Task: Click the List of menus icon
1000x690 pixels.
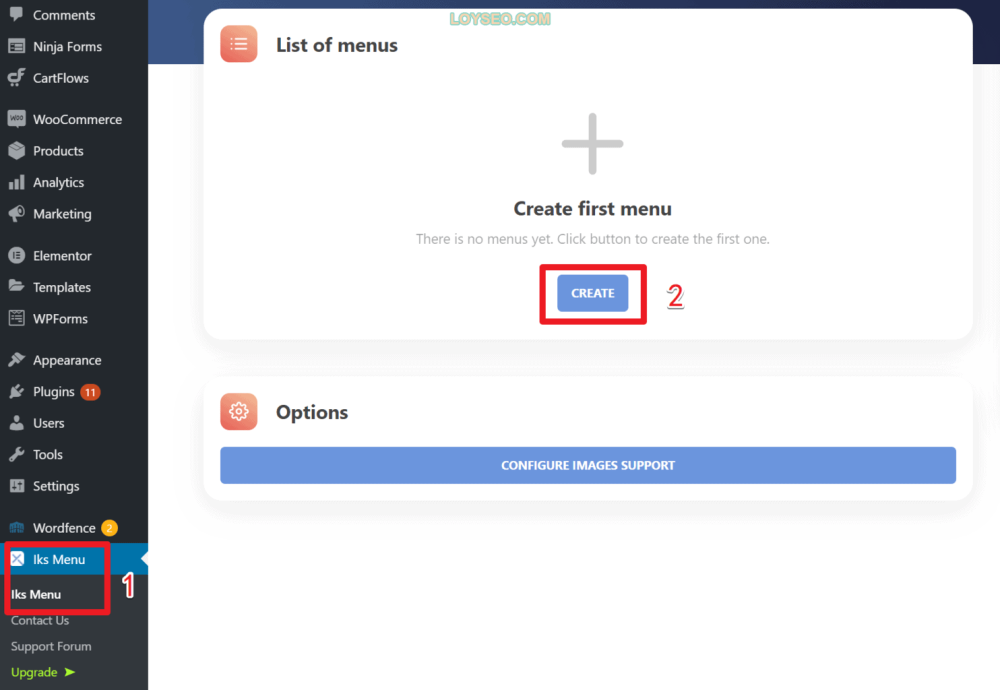Action: pyautogui.click(x=239, y=44)
